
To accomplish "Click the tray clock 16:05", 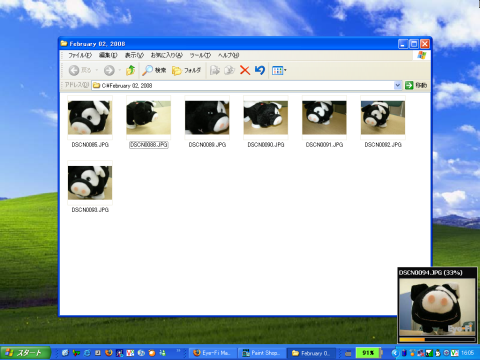I will click(x=468, y=353).
